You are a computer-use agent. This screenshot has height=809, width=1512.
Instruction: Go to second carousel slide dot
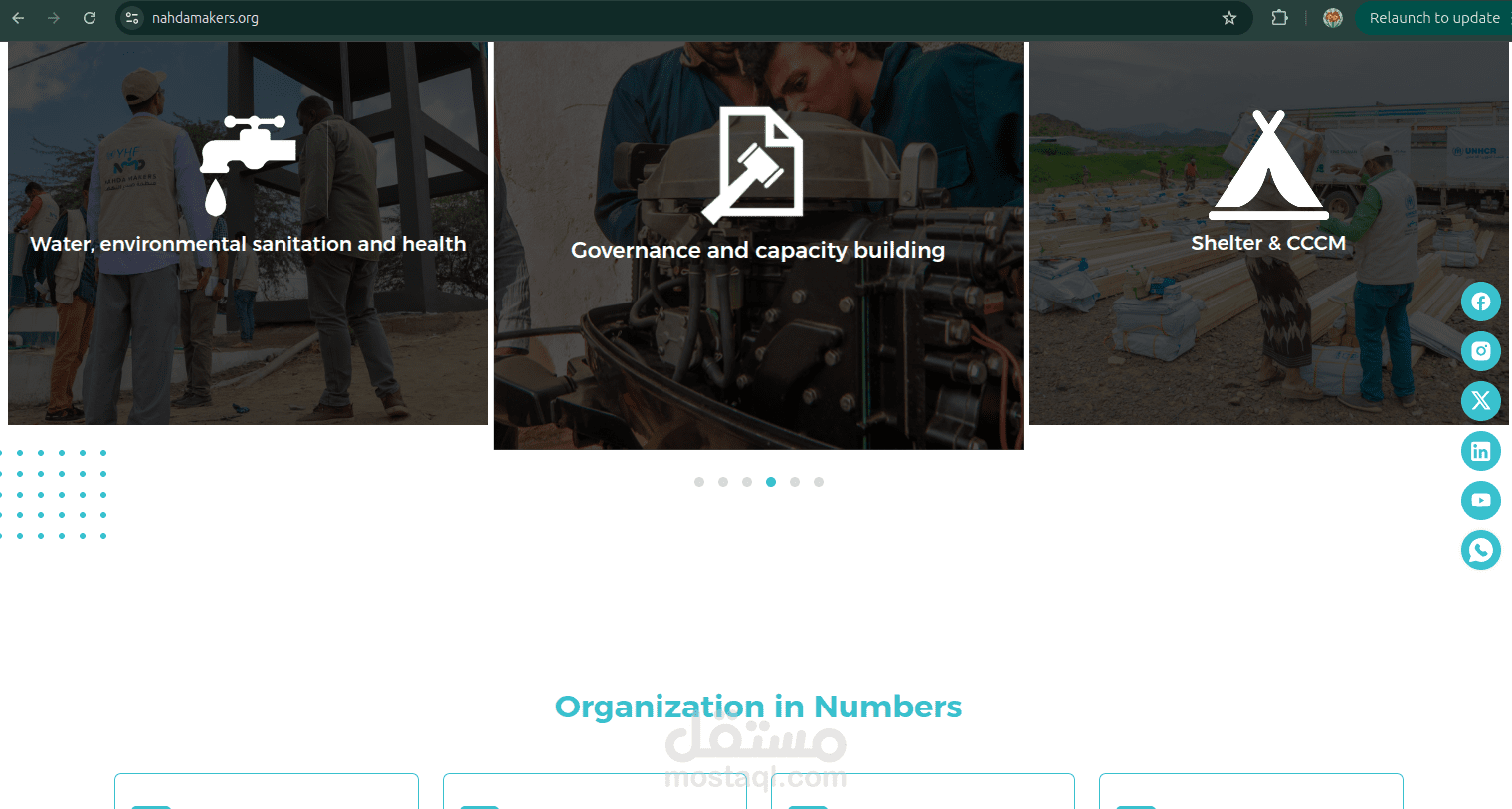[x=723, y=482]
